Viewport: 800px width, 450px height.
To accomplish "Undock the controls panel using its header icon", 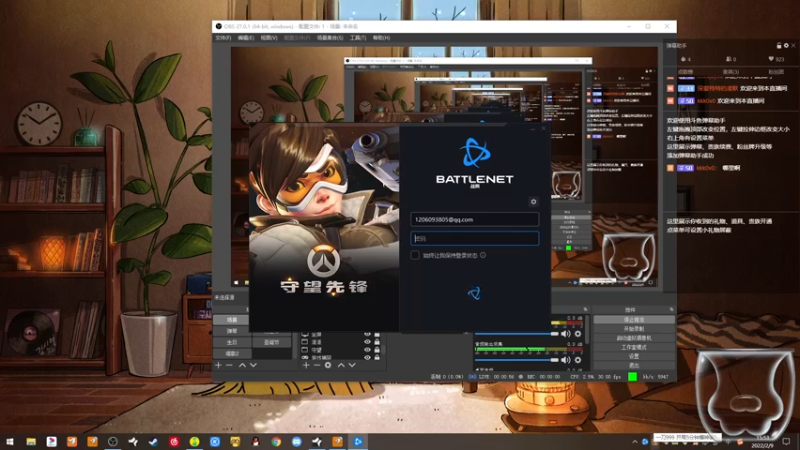I will point(671,309).
